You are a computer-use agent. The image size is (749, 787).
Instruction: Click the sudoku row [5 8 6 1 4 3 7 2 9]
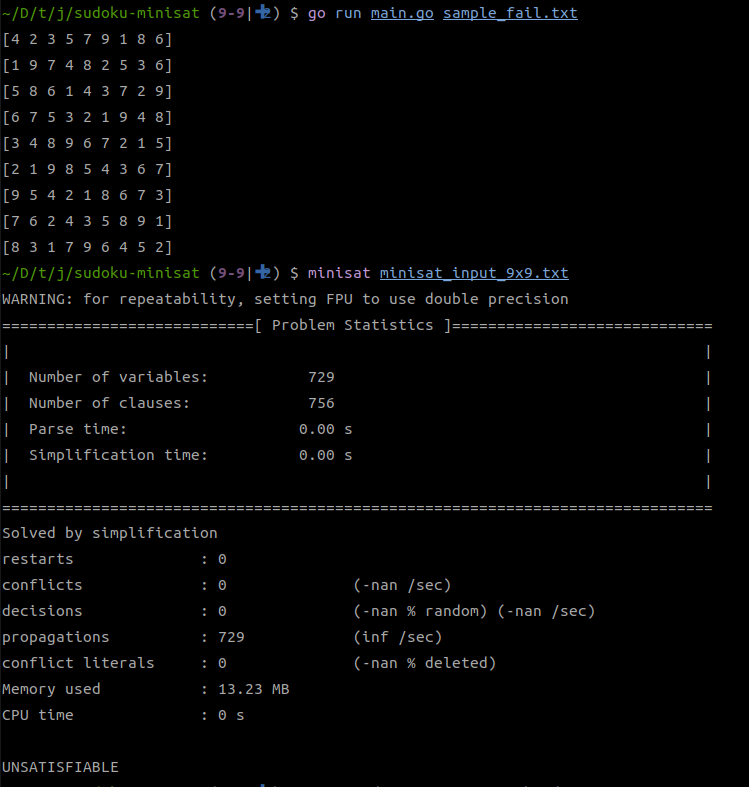(87, 91)
